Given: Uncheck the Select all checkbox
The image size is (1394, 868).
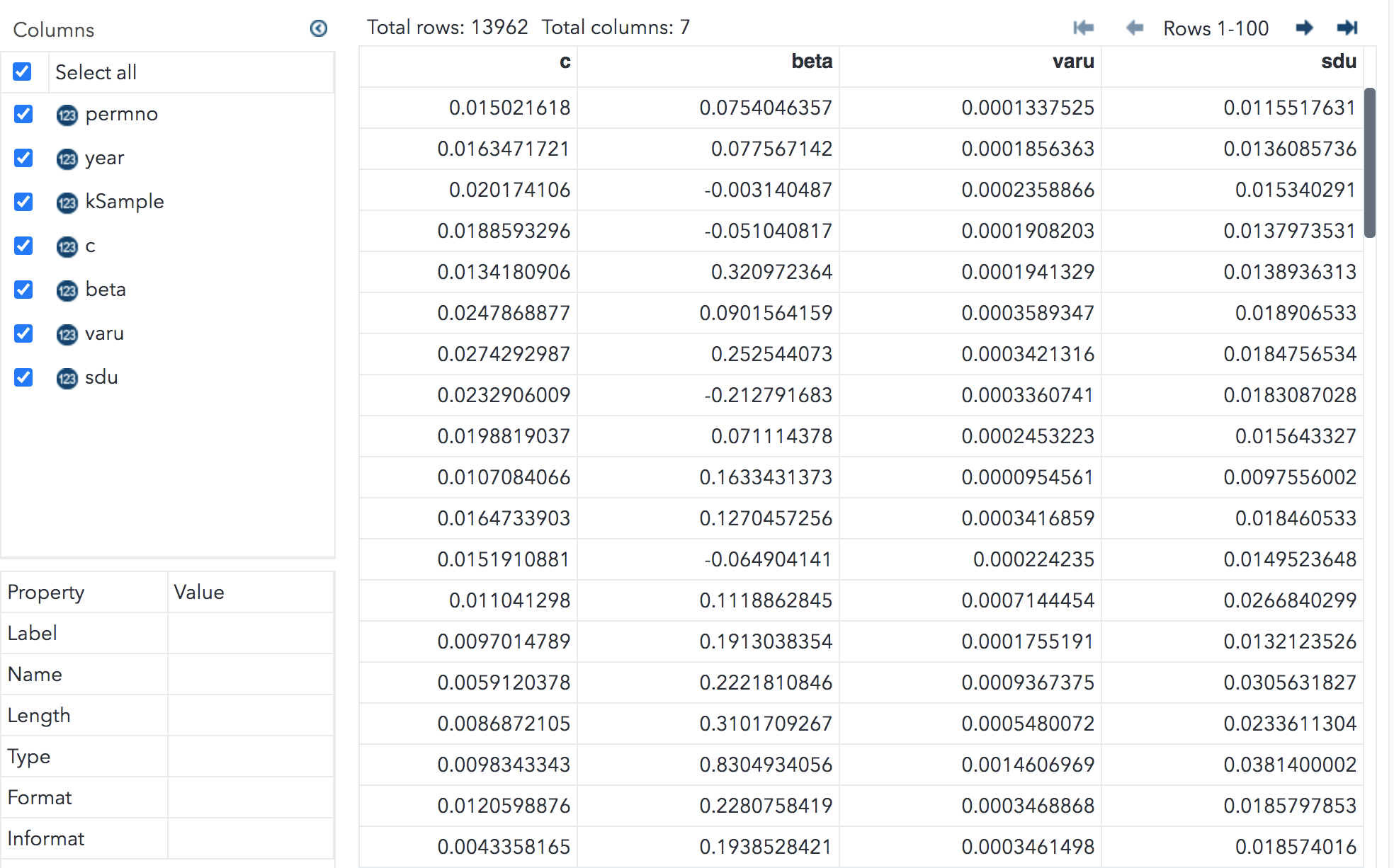Looking at the screenshot, I should (x=23, y=72).
